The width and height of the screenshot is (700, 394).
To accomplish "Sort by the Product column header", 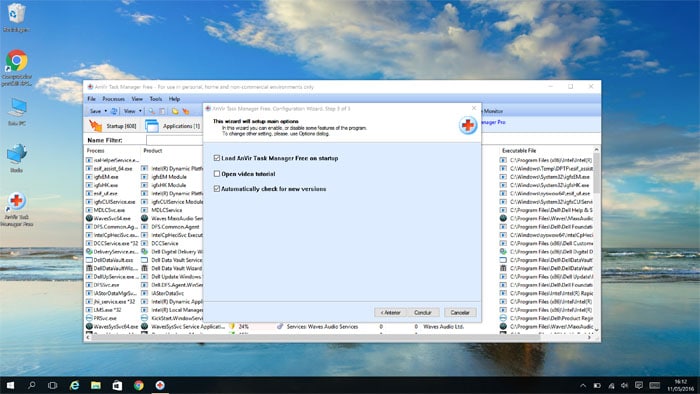I will [x=172, y=151].
